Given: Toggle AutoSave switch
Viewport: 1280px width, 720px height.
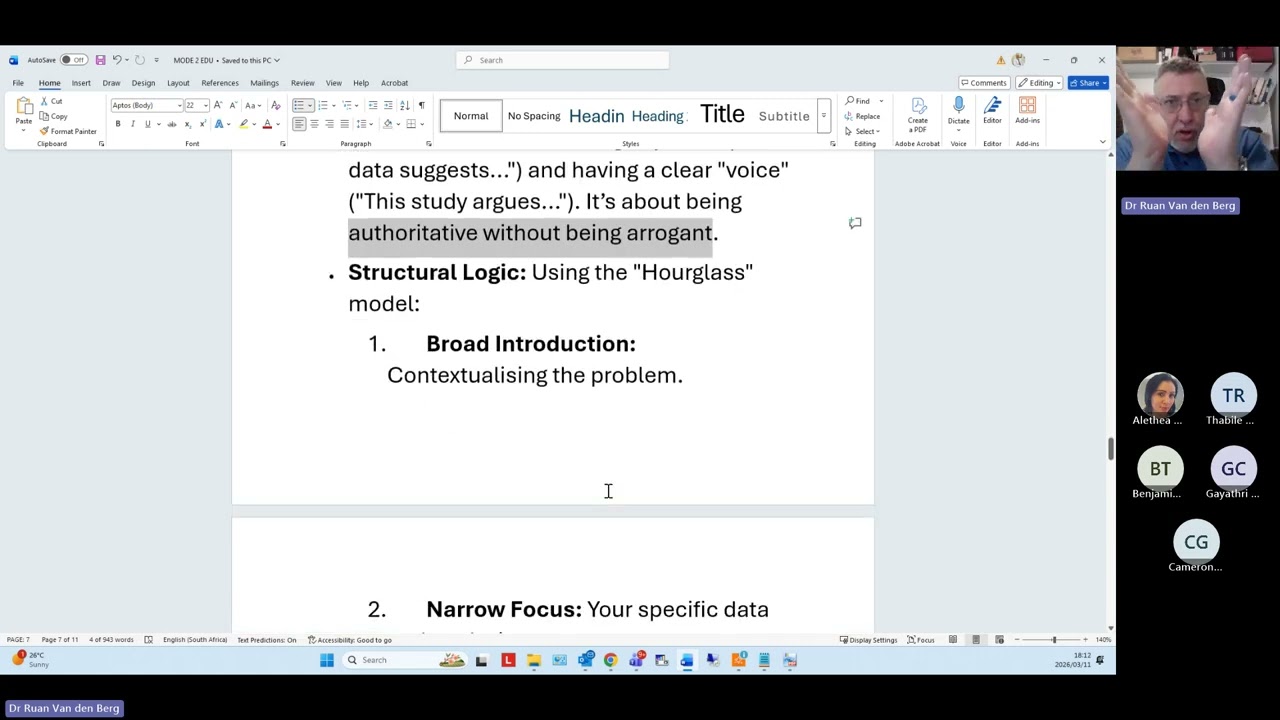Looking at the screenshot, I should (x=72, y=60).
